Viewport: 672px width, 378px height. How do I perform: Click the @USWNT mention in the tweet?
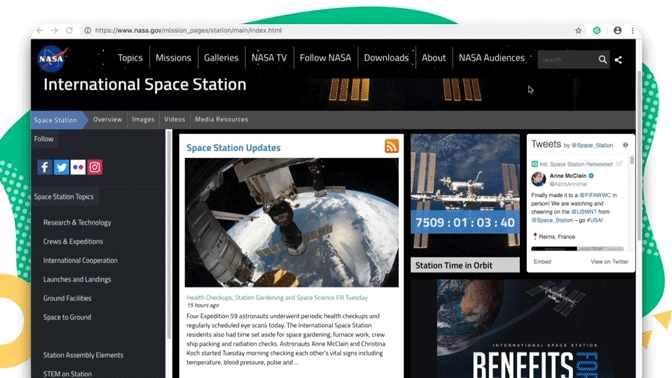tap(584, 212)
